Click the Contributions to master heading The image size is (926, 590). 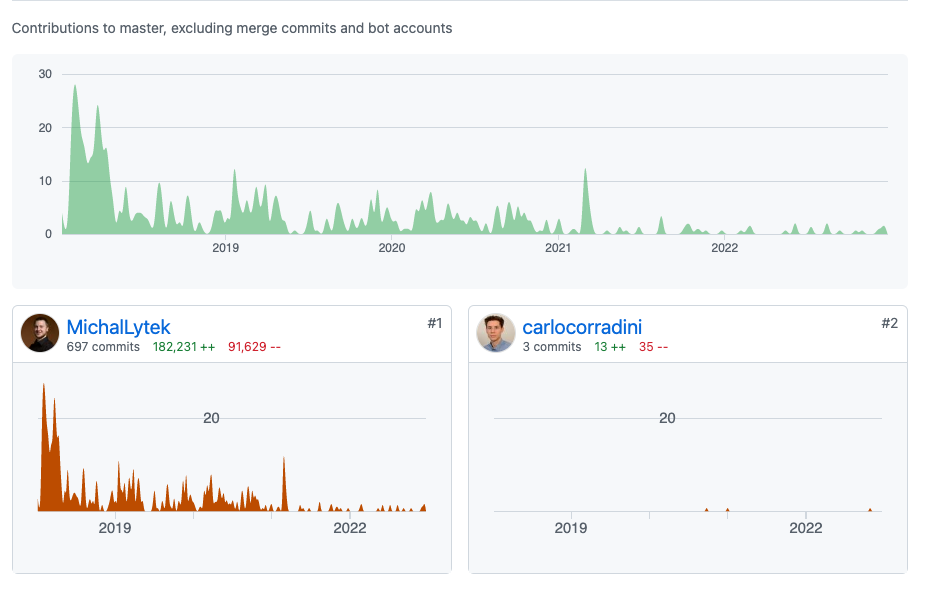(230, 28)
